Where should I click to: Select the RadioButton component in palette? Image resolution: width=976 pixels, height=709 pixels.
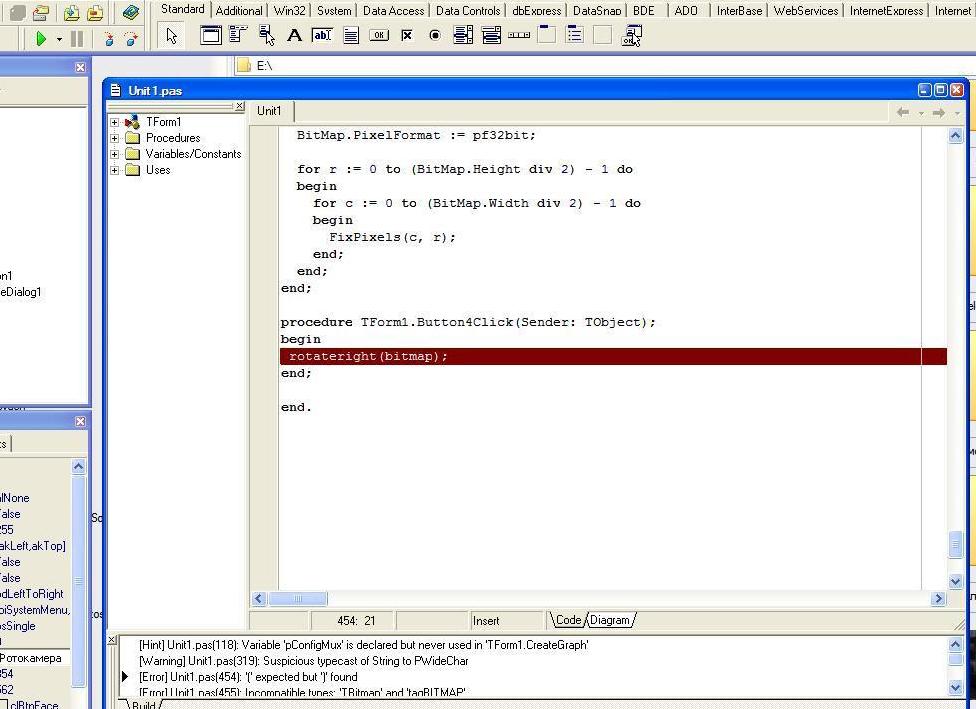(435, 36)
